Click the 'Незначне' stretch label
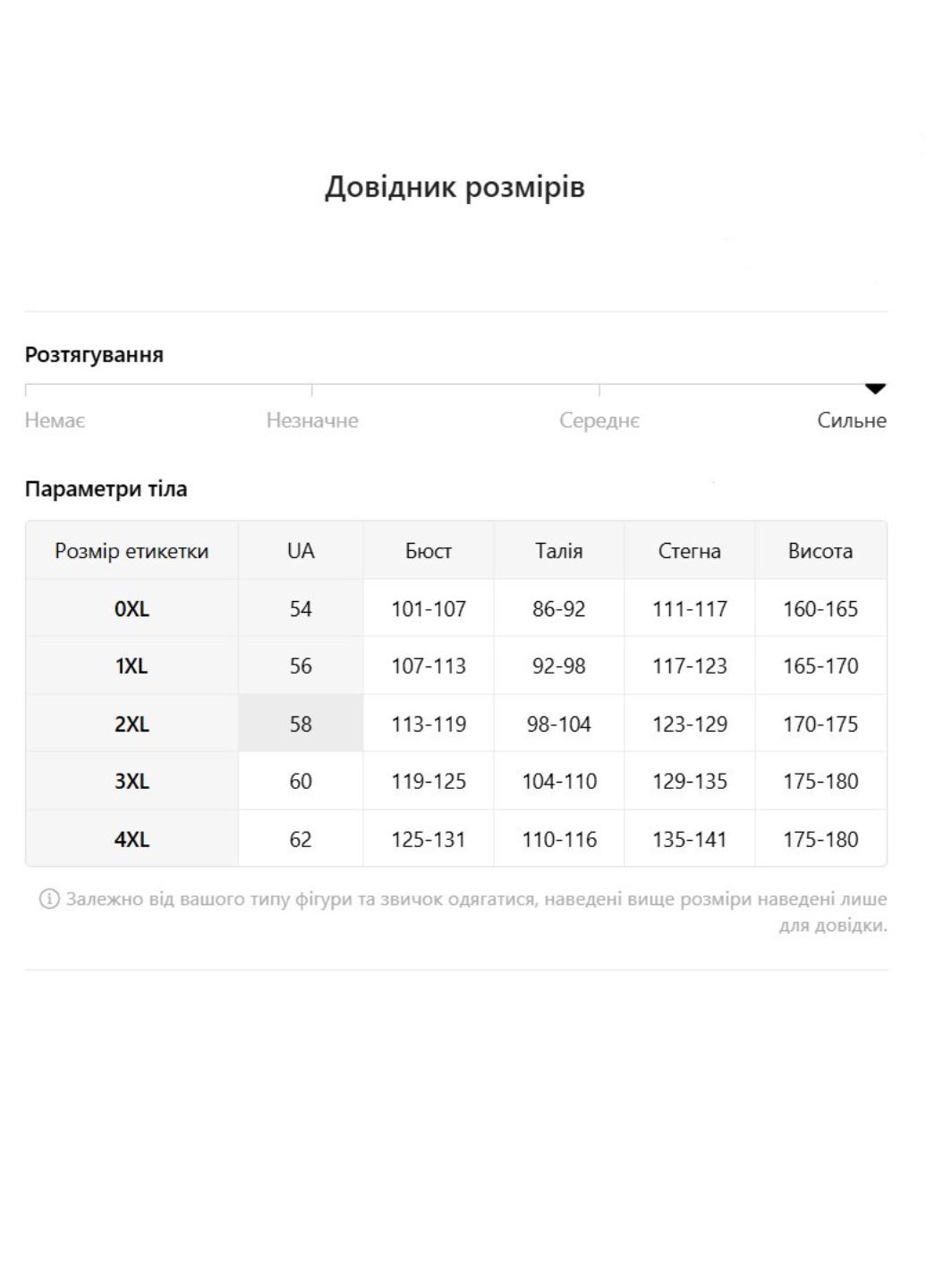 click(x=312, y=420)
